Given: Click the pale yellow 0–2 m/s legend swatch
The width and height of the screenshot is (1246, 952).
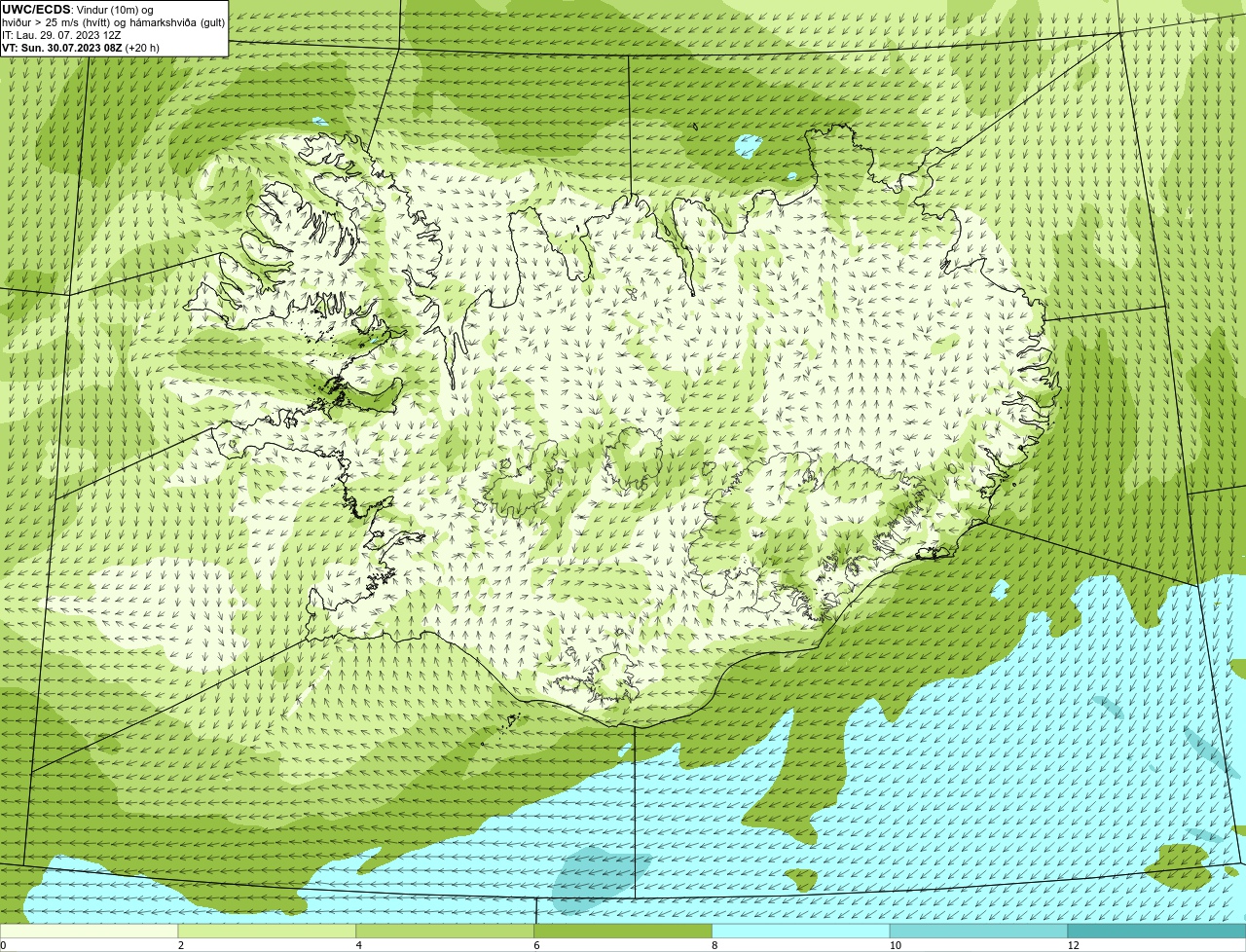Looking at the screenshot, I should [x=90, y=932].
